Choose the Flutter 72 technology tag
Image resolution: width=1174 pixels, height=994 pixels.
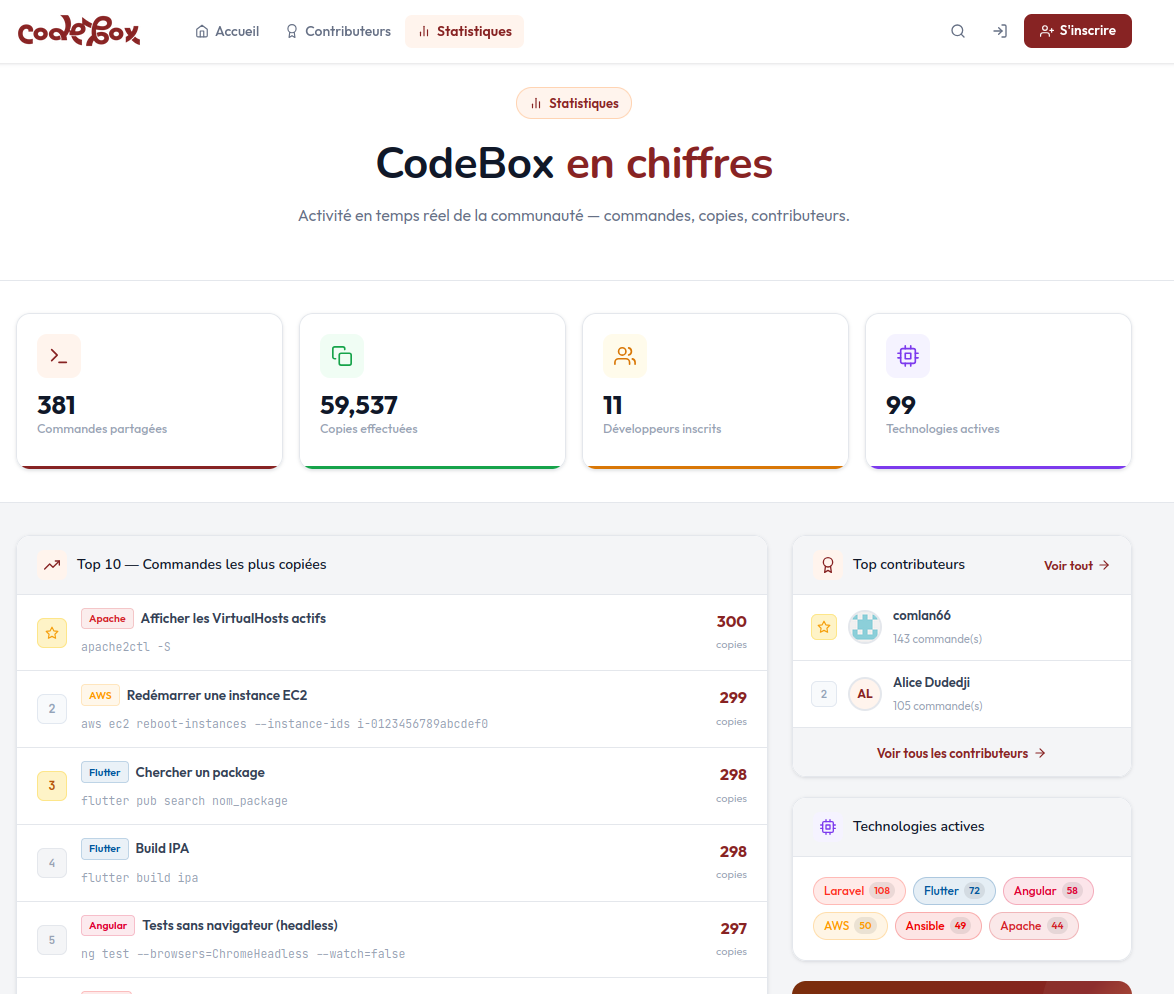[954, 891]
